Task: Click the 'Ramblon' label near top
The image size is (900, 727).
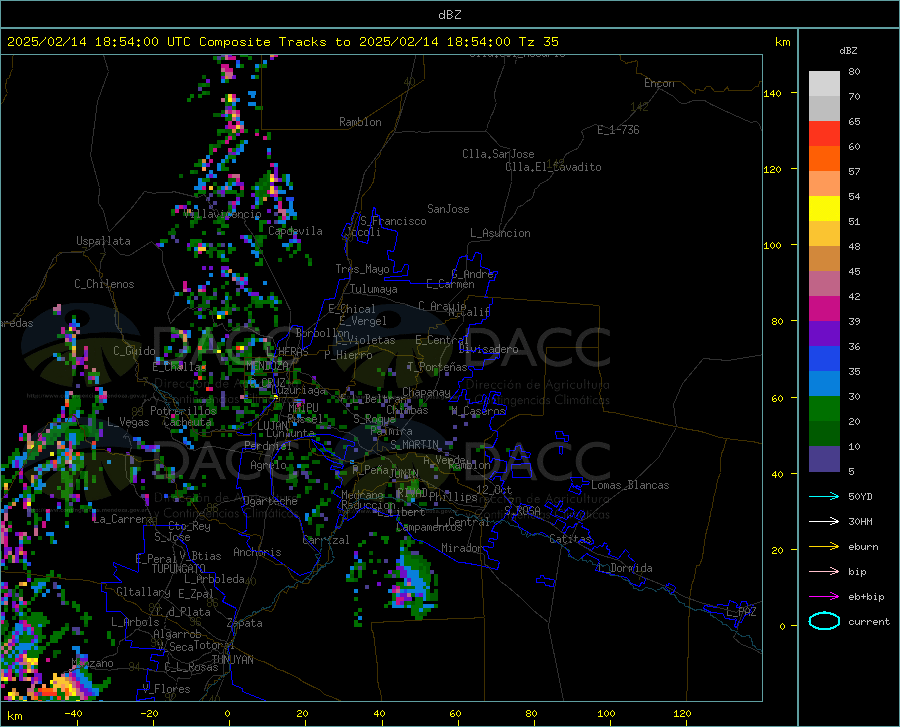Action: tap(360, 122)
